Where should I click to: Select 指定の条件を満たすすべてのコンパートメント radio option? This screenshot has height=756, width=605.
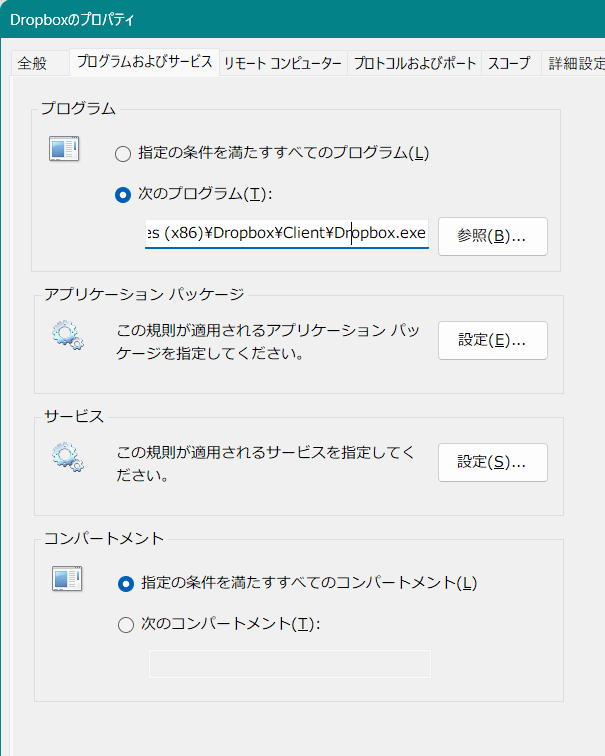(126, 583)
